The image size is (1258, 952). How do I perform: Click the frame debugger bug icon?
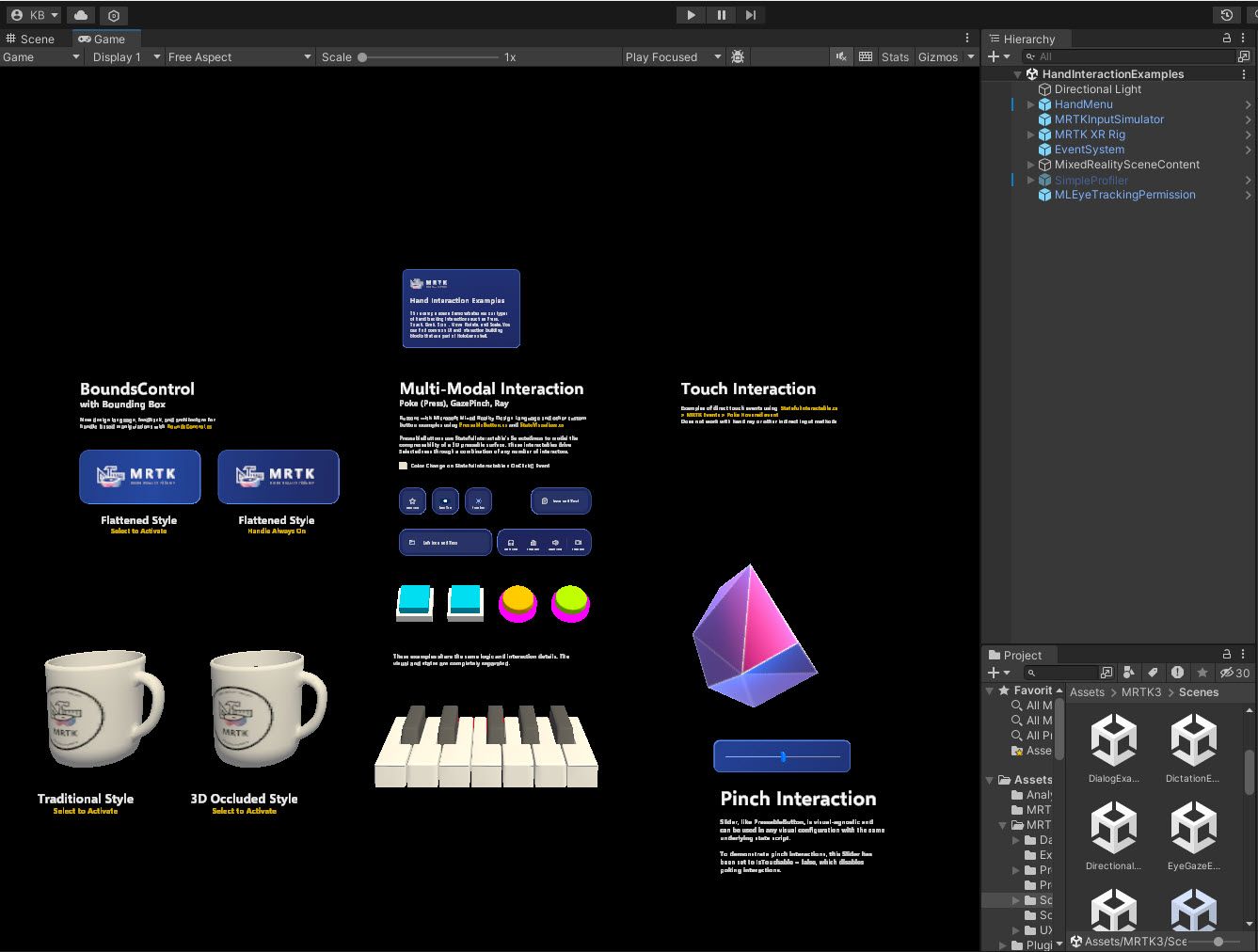coord(738,57)
